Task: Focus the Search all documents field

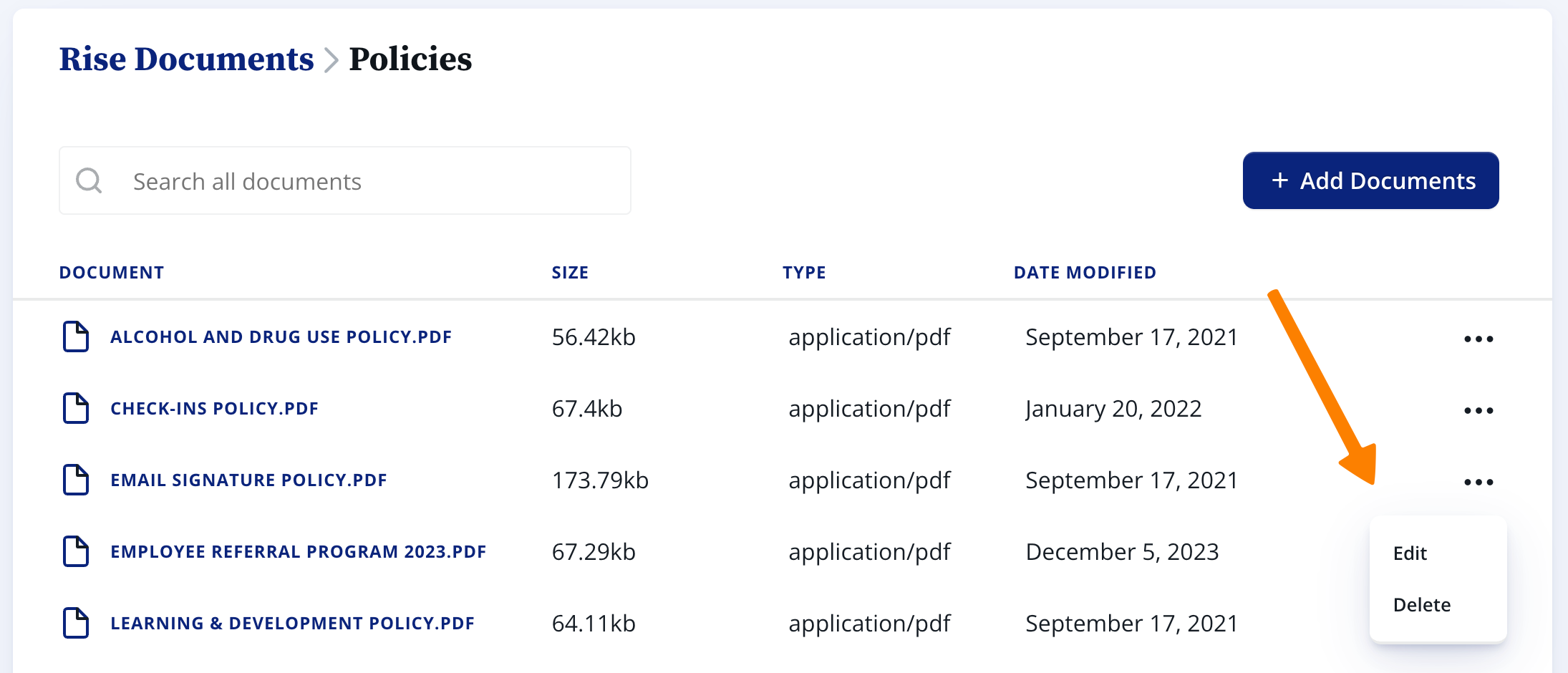Action: coord(372,181)
